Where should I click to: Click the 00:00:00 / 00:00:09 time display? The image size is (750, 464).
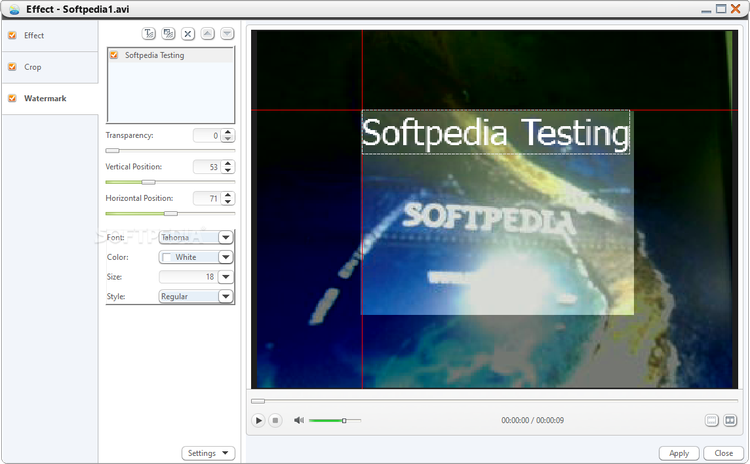pyautogui.click(x=532, y=420)
